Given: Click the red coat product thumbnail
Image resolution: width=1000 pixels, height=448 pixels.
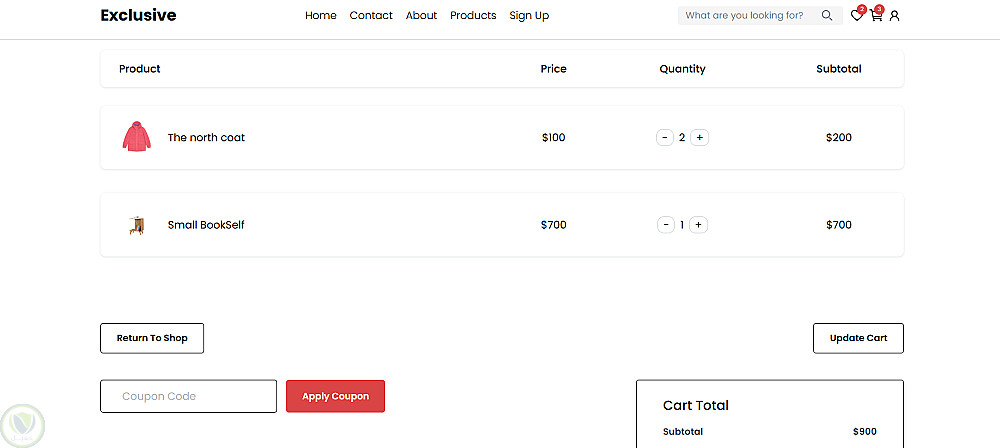Looking at the screenshot, I should point(137,137).
